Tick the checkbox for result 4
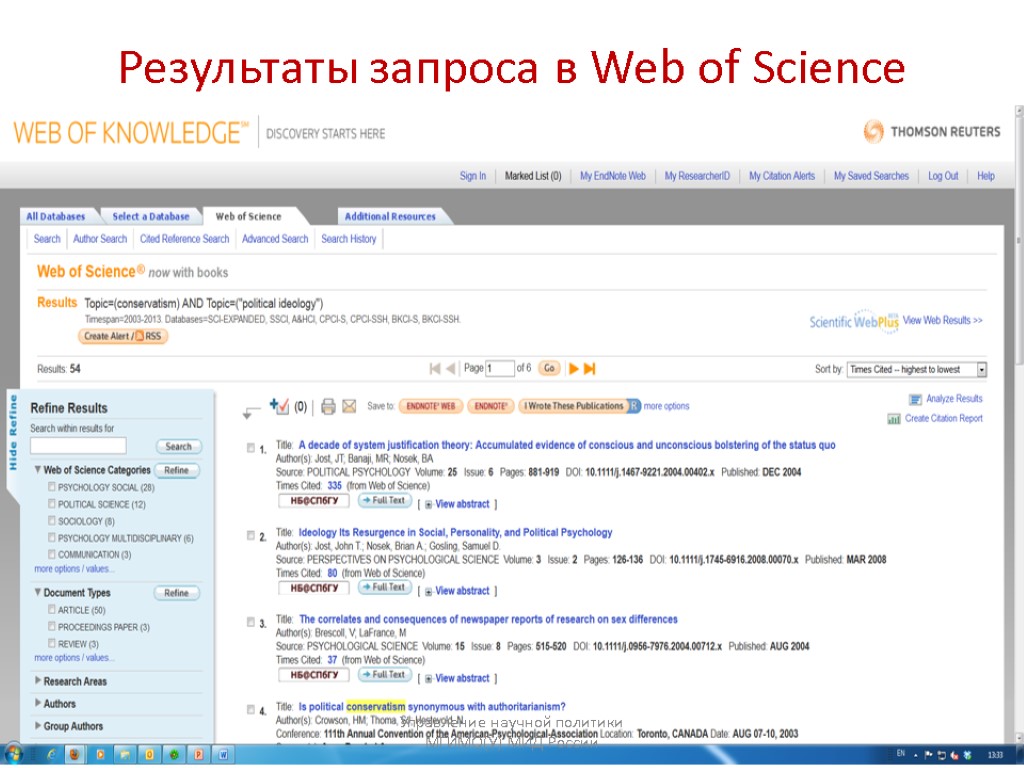The height and width of the screenshot is (768, 1024). coord(251,710)
